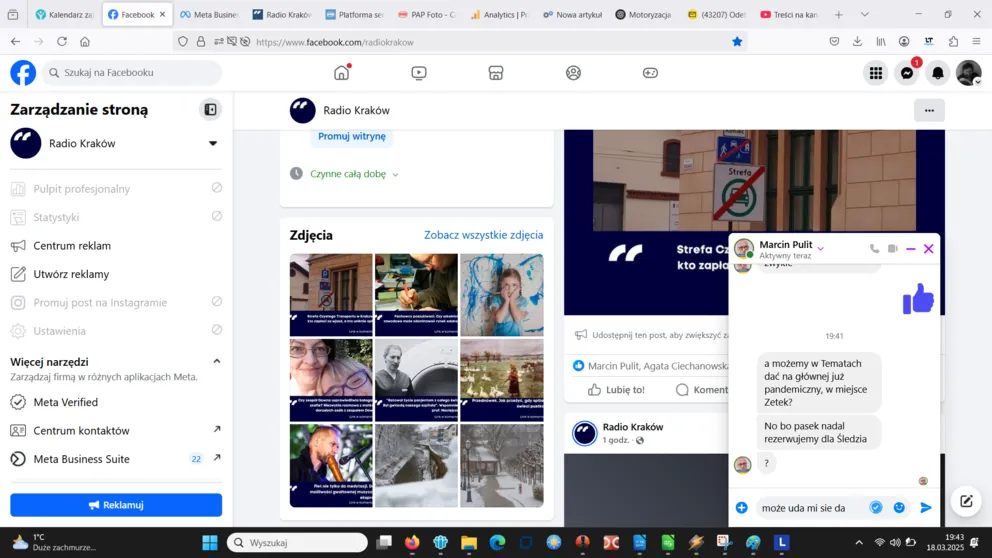Open the clock showing 19:43
992x558 pixels.
click(x=945, y=542)
